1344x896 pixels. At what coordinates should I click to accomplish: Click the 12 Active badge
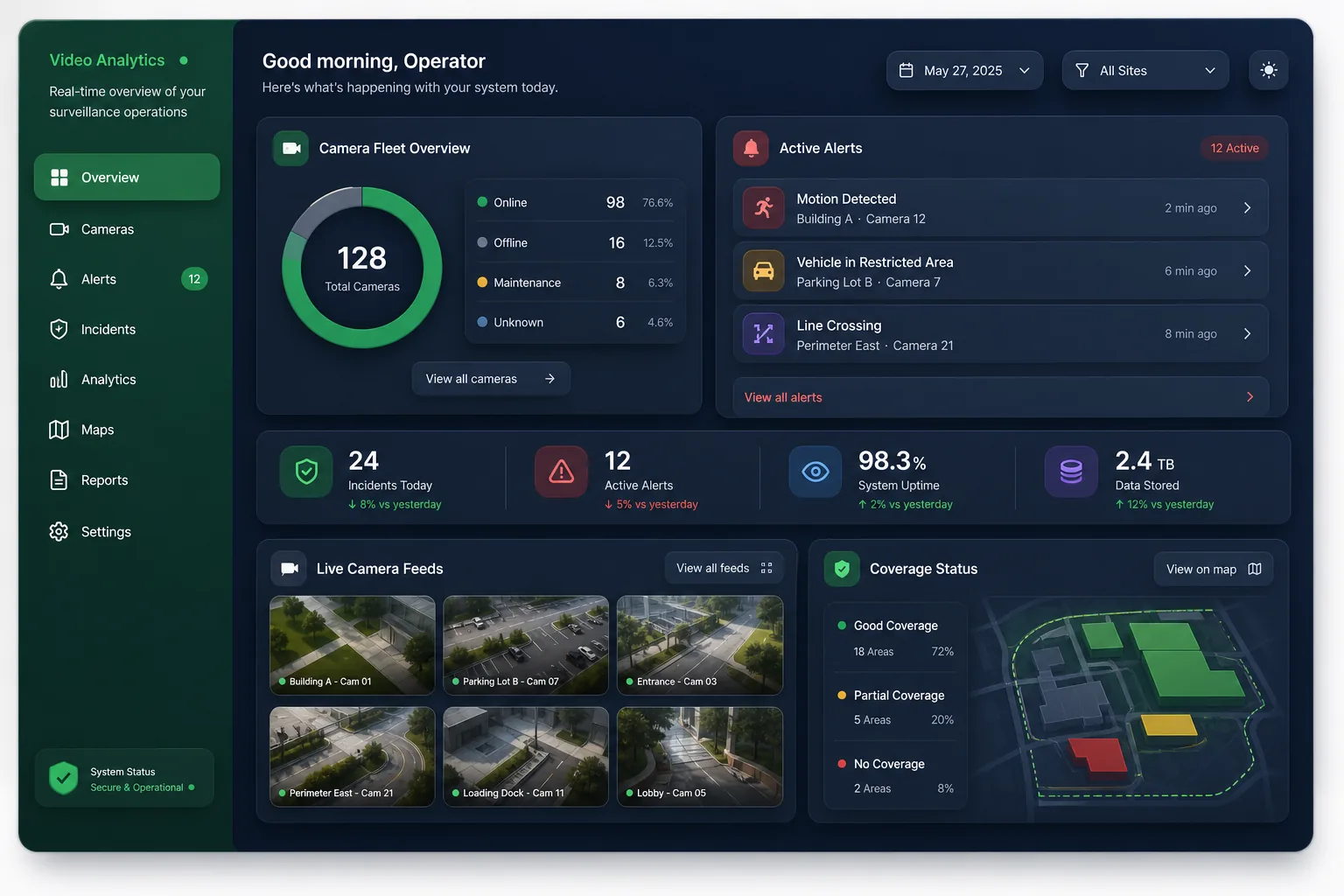pos(1234,149)
